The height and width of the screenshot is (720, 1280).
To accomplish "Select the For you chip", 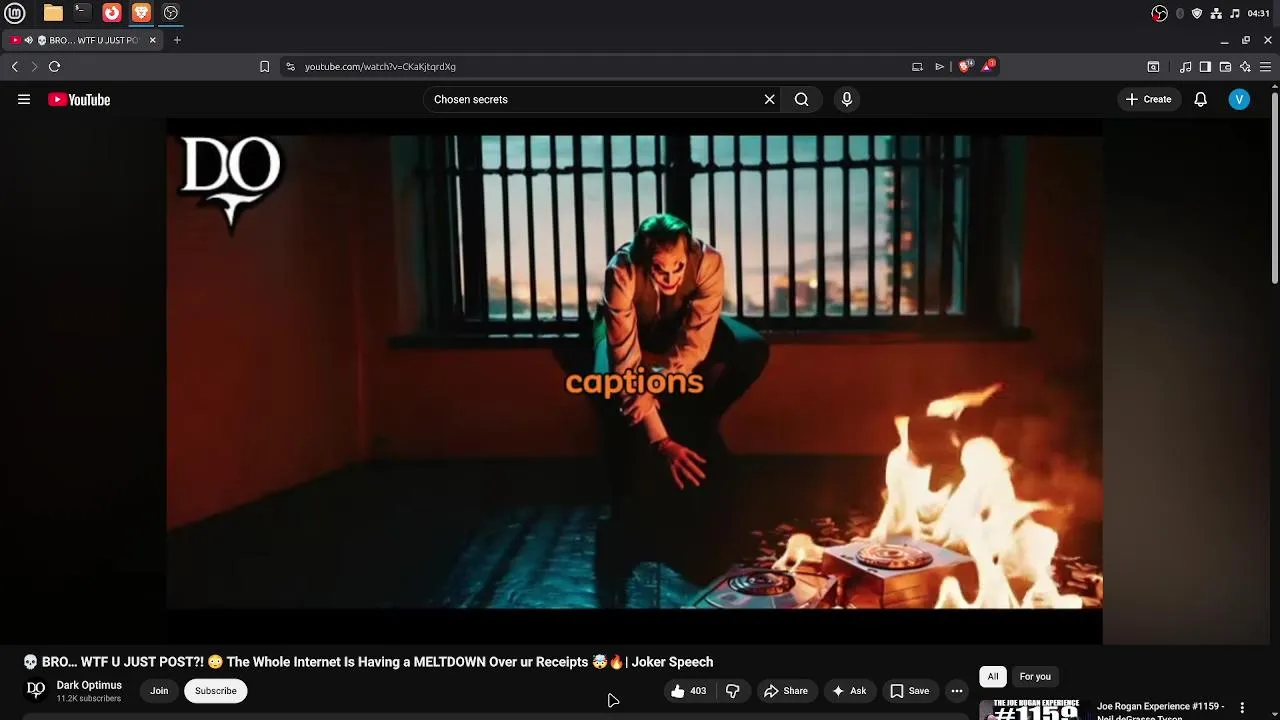I will tap(1035, 677).
